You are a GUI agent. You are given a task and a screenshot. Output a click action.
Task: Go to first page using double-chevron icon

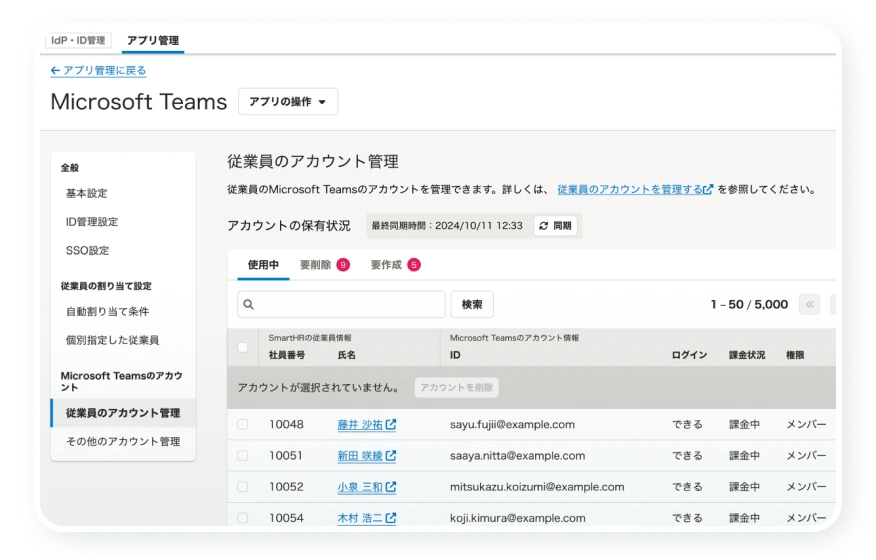(x=810, y=304)
